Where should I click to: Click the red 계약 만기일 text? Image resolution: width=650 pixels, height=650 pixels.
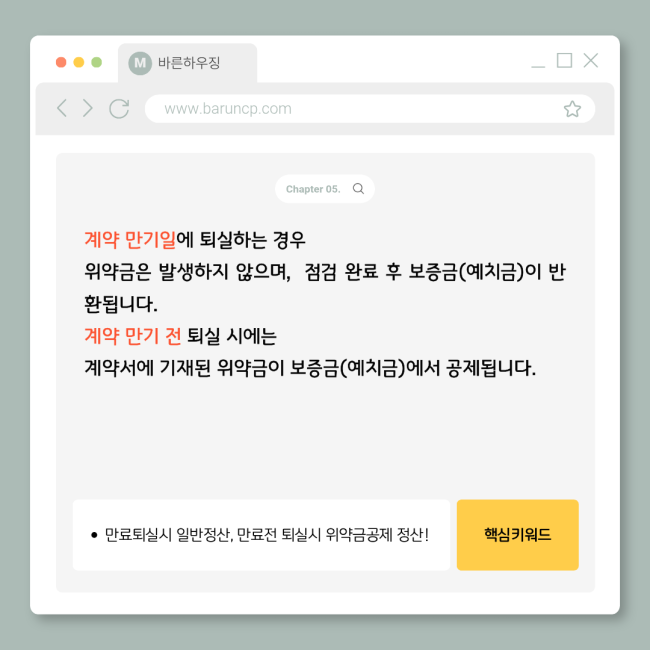click(130, 240)
